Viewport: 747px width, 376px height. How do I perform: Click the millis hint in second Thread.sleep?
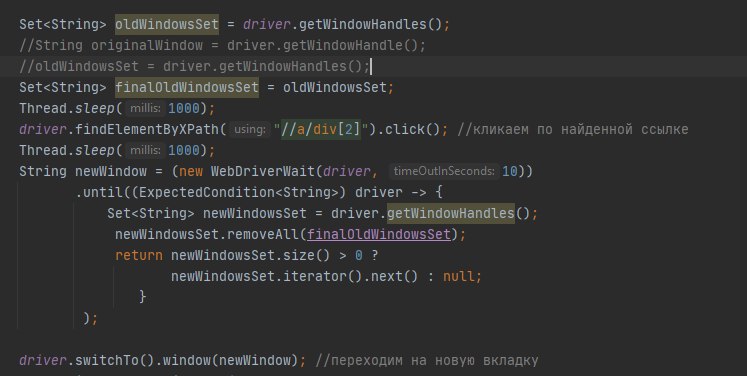coord(145,150)
